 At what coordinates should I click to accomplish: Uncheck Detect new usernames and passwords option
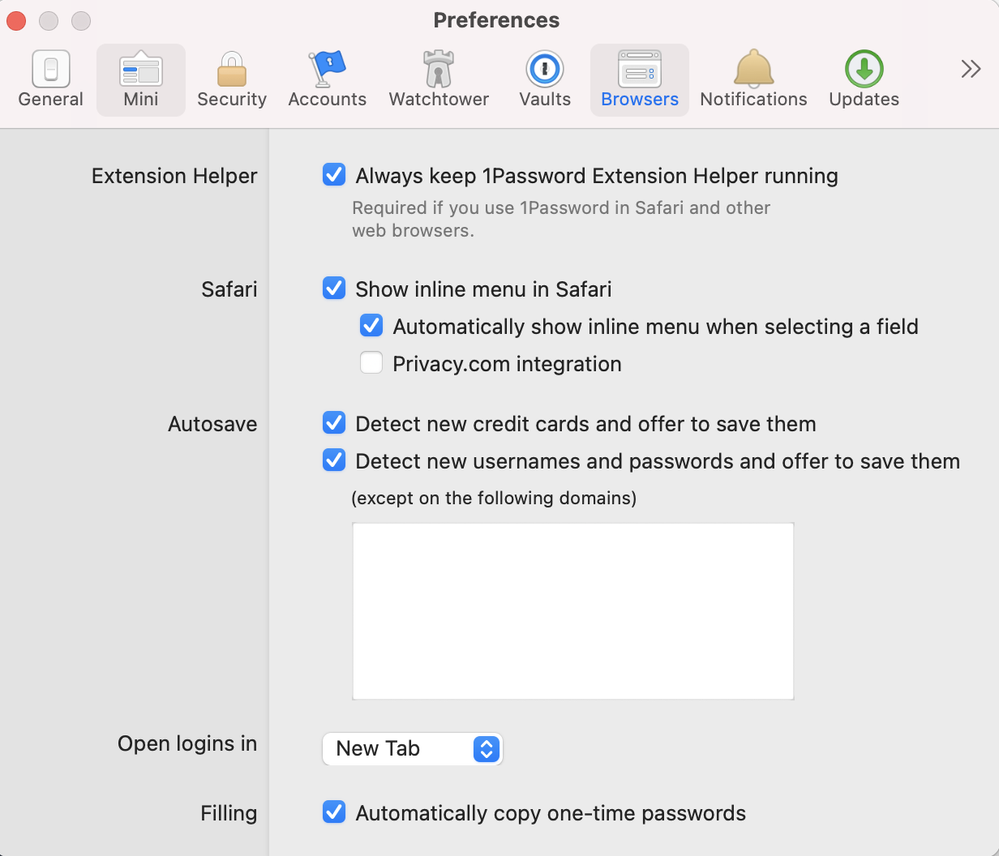[x=334, y=461]
